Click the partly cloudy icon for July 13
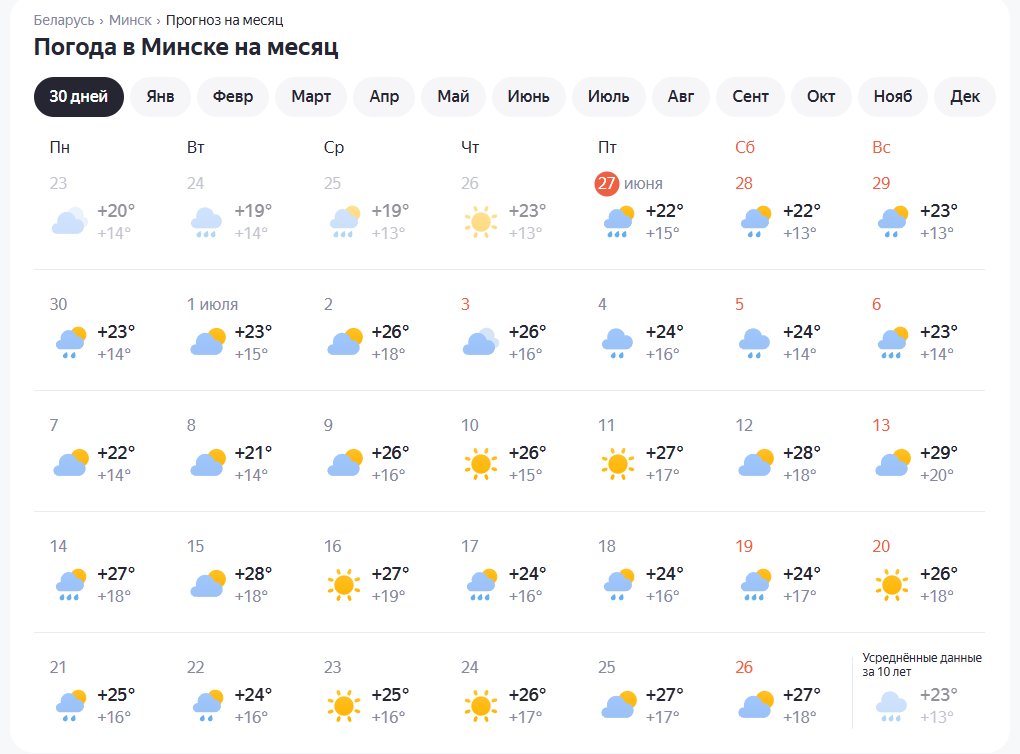The height and width of the screenshot is (754, 1020). coord(892,463)
